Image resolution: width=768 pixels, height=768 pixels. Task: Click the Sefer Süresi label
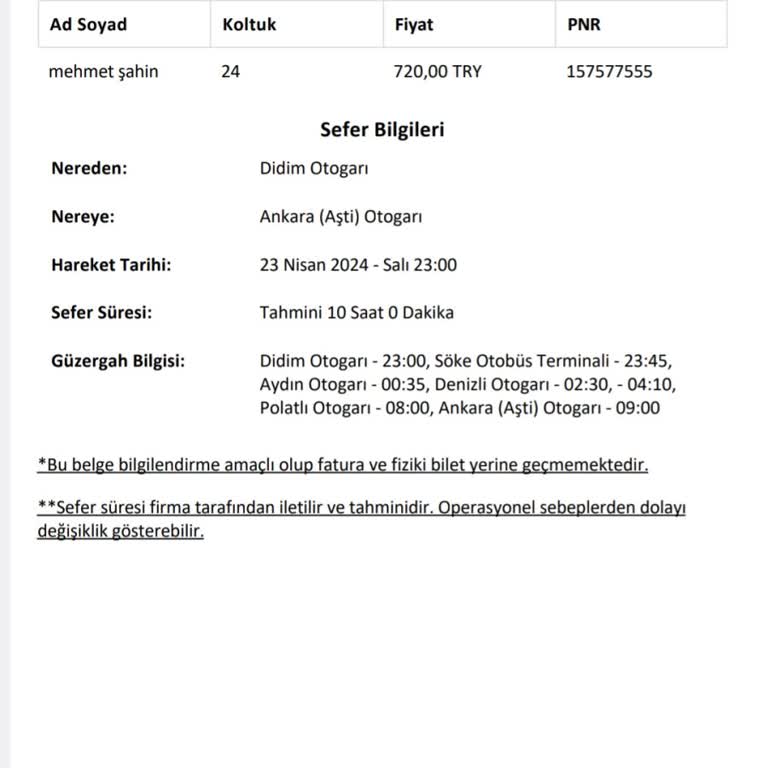click(x=101, y=312)
